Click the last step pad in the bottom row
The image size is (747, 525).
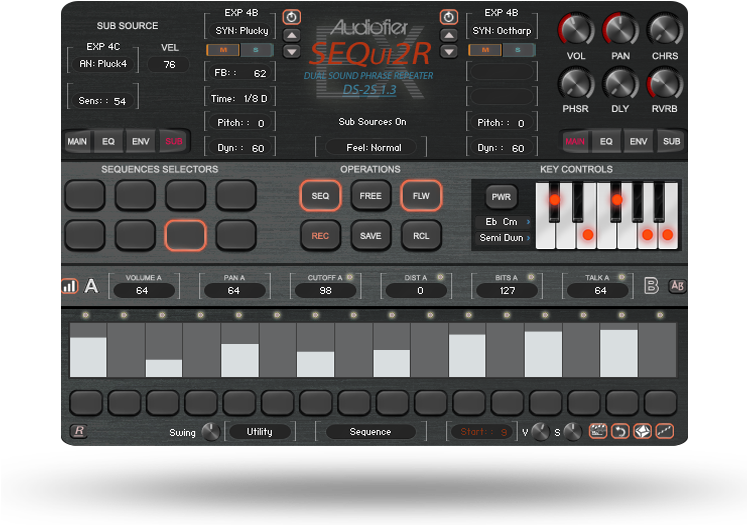click(x=660, y=403)
